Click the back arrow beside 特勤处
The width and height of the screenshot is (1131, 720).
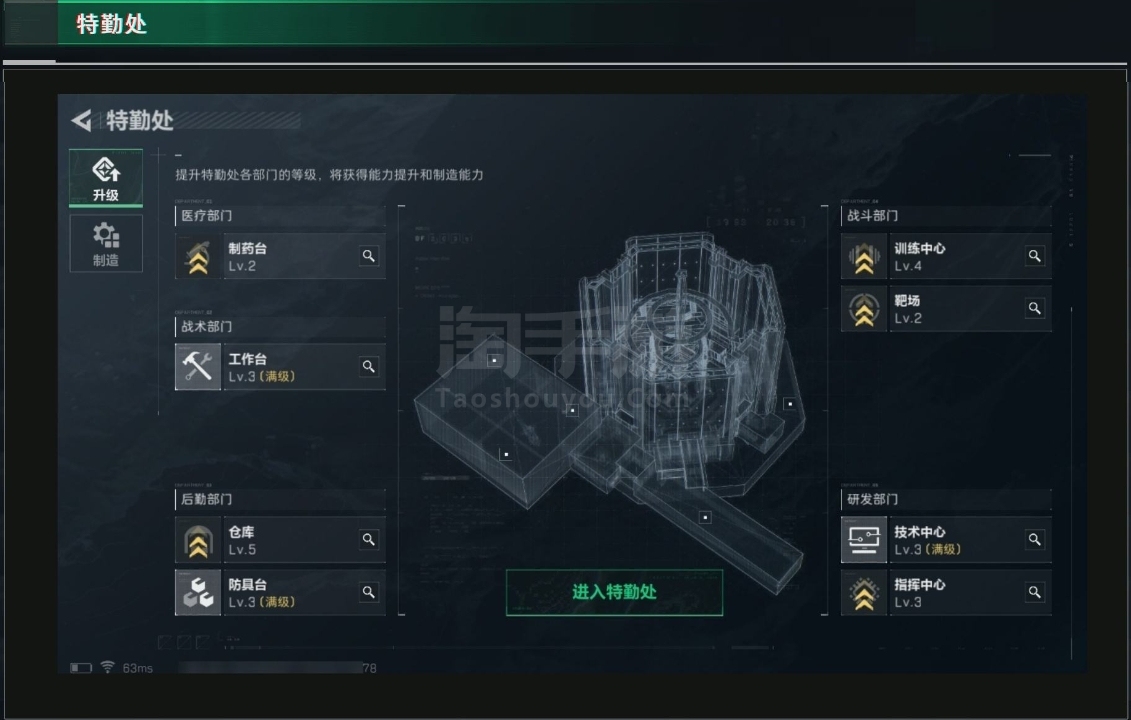tap(82, 120)
